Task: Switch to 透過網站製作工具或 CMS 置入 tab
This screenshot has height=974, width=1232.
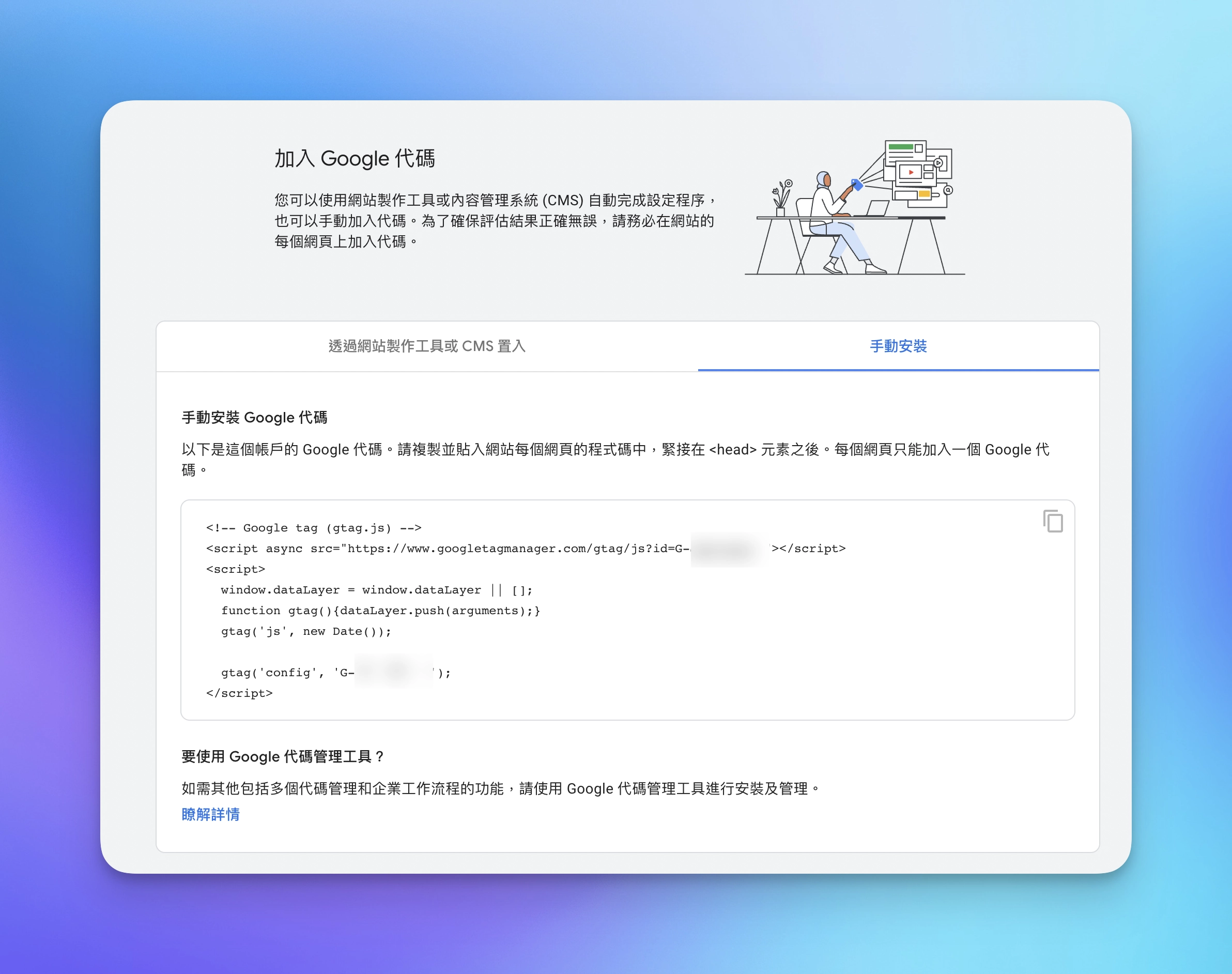Action: (427, 346)
